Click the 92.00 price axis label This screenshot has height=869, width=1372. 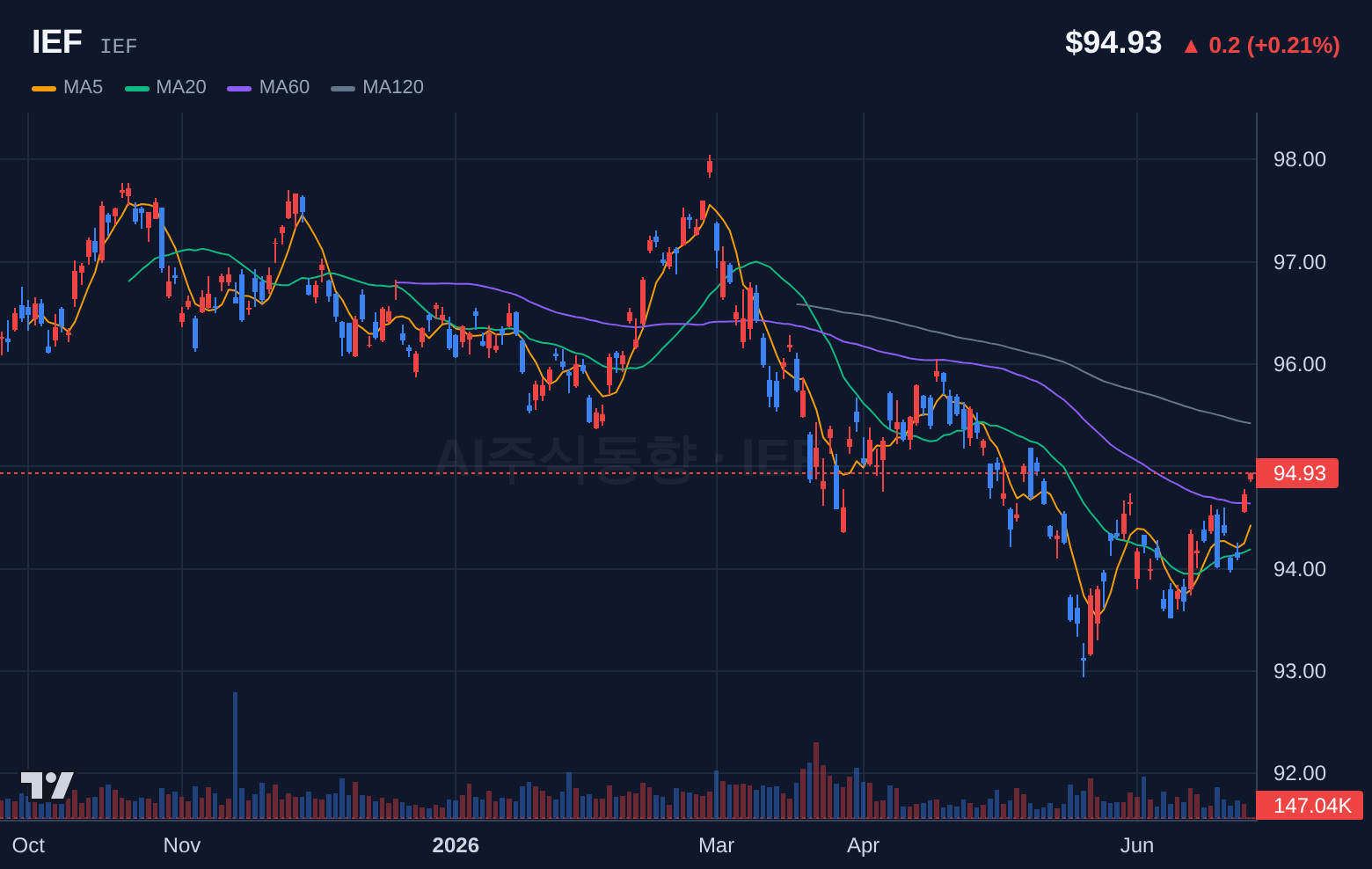pos(1300,773)
